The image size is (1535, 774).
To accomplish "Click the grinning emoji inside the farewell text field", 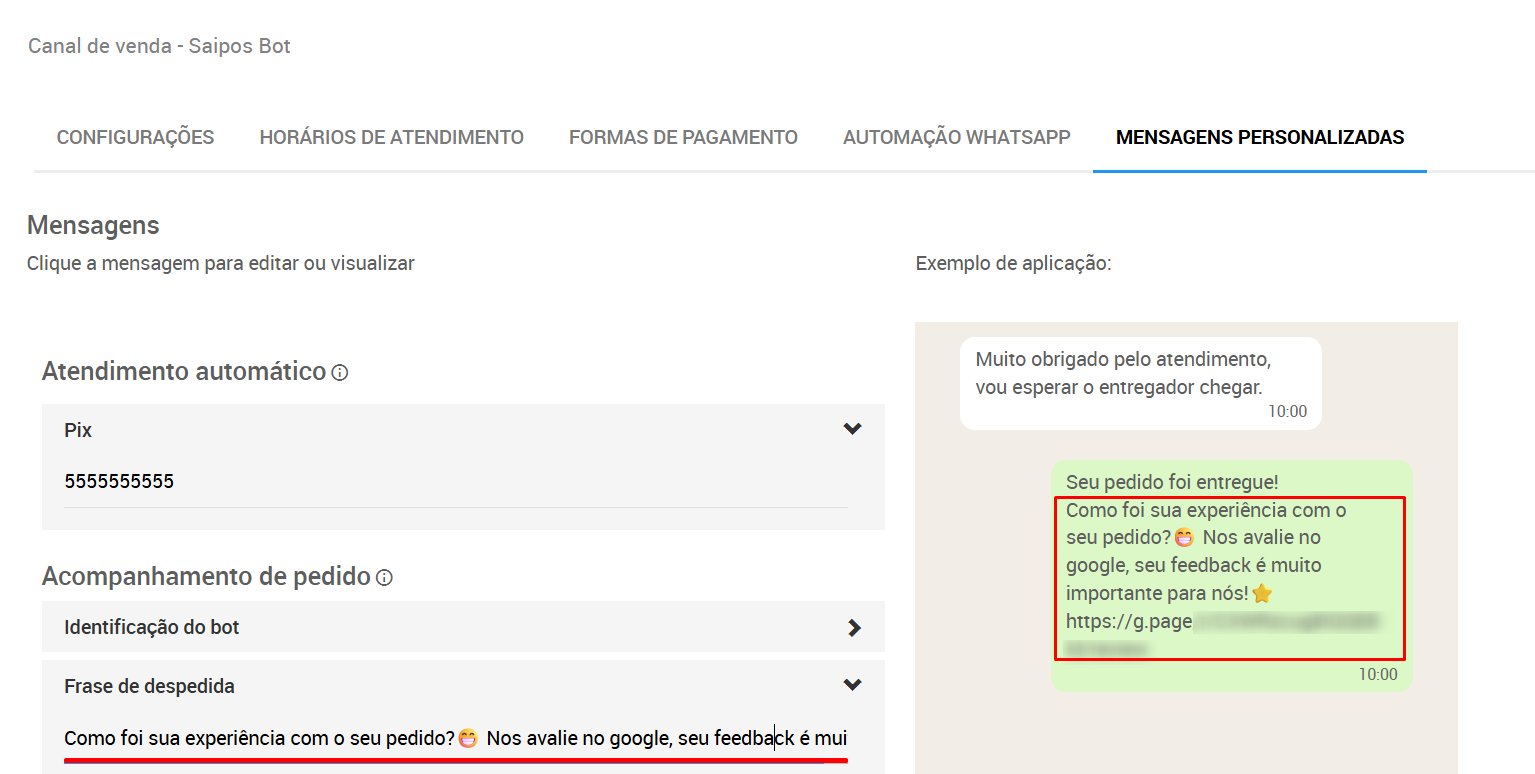I will pyautogui.click(x=468, y=739).
